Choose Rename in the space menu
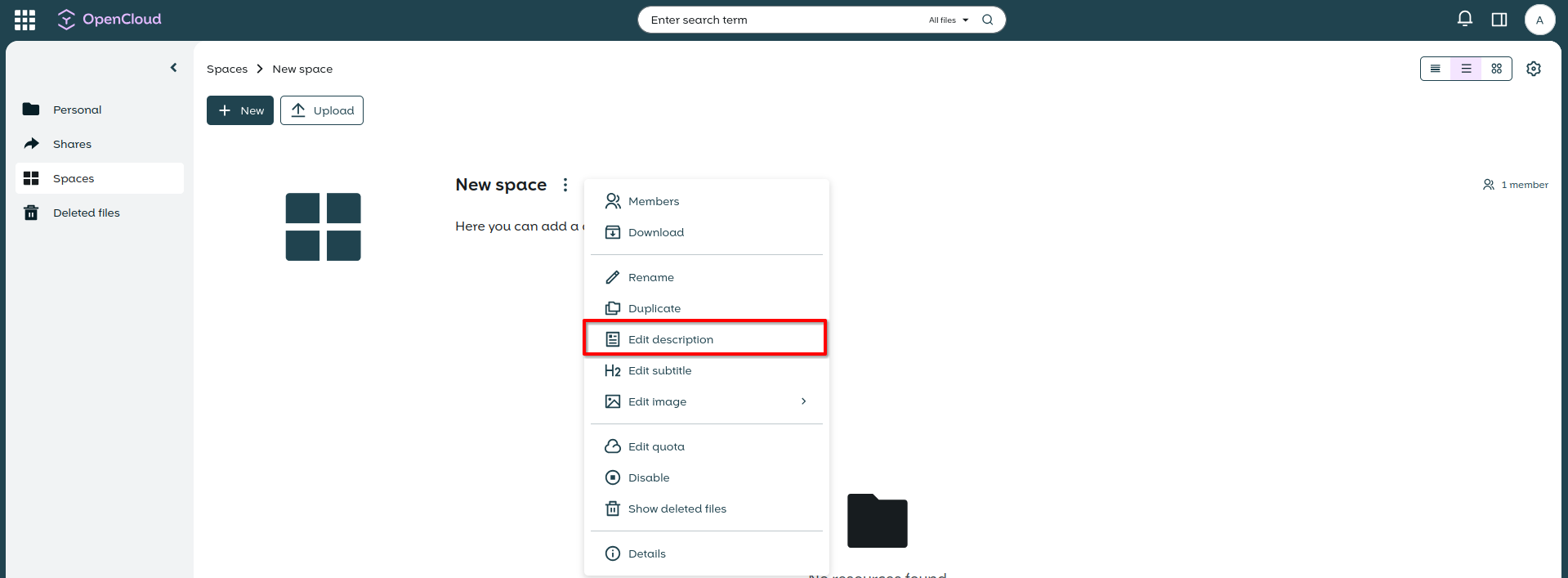Viewport: 1568px width, 578px height. pyautogui.click(x=650, y=277)
